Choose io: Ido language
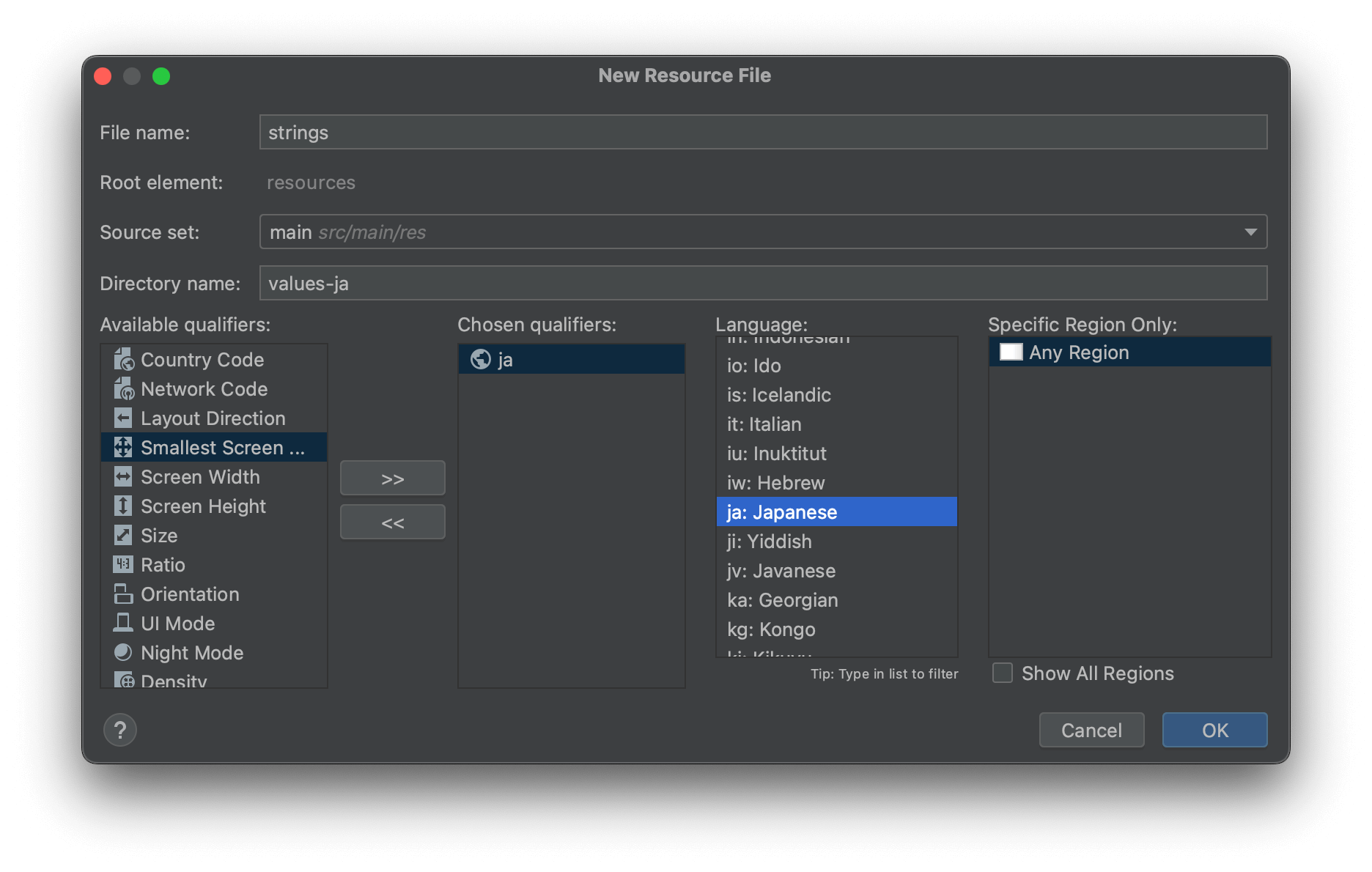 [x=837, y=366]
